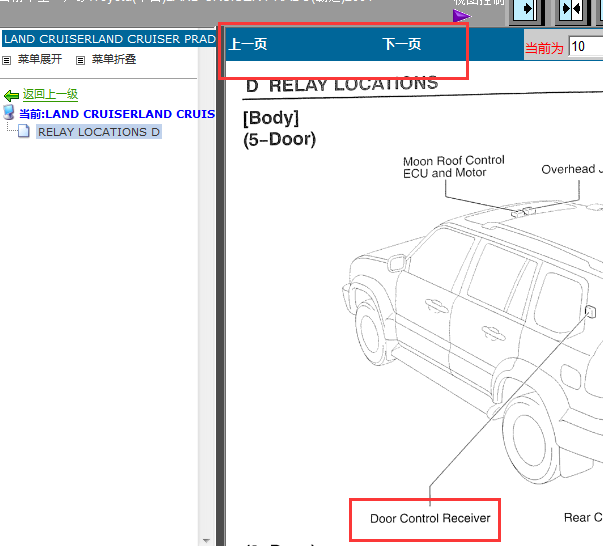The width and height of the screenshot is (603, 546).
Task: Click the LAND CRUISER PRADO sidebar header
Action: click(109, 39)
